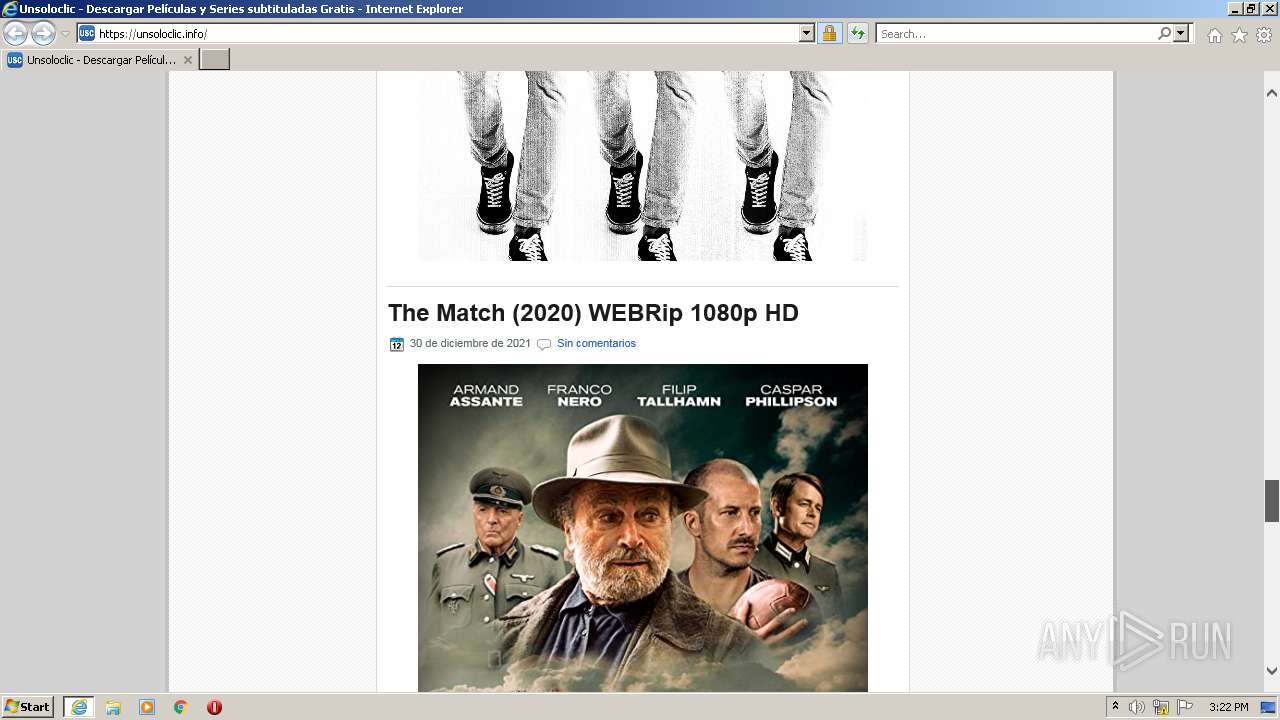Refresh the page with the refresh icon
This screenshot has height=720, width=1280.
pyautogui.click(x=858, y=33)
